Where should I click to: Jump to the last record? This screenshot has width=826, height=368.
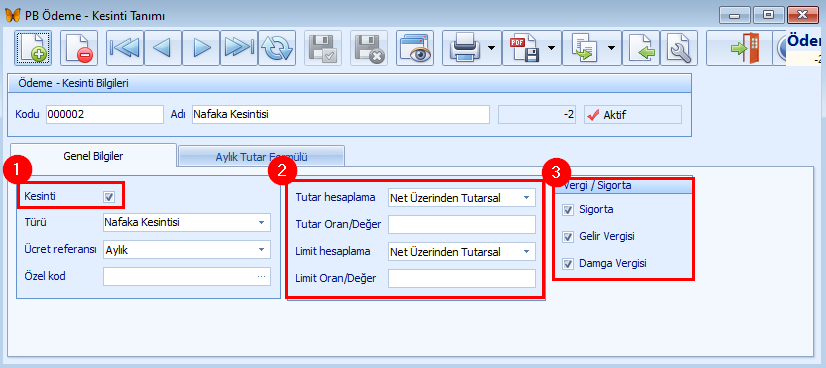coord(239,48)
